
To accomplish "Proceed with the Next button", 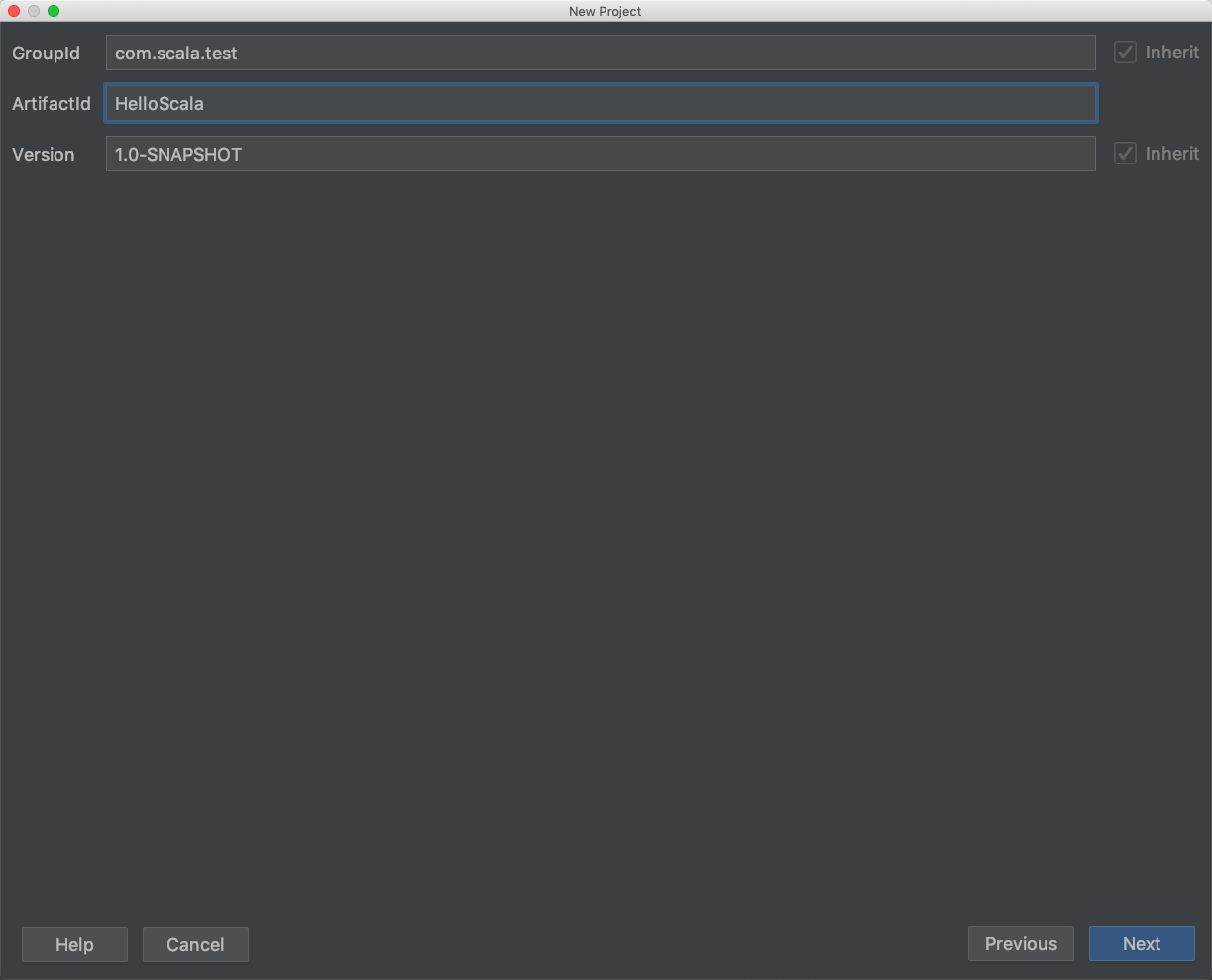I will [x=1142, y=944].
